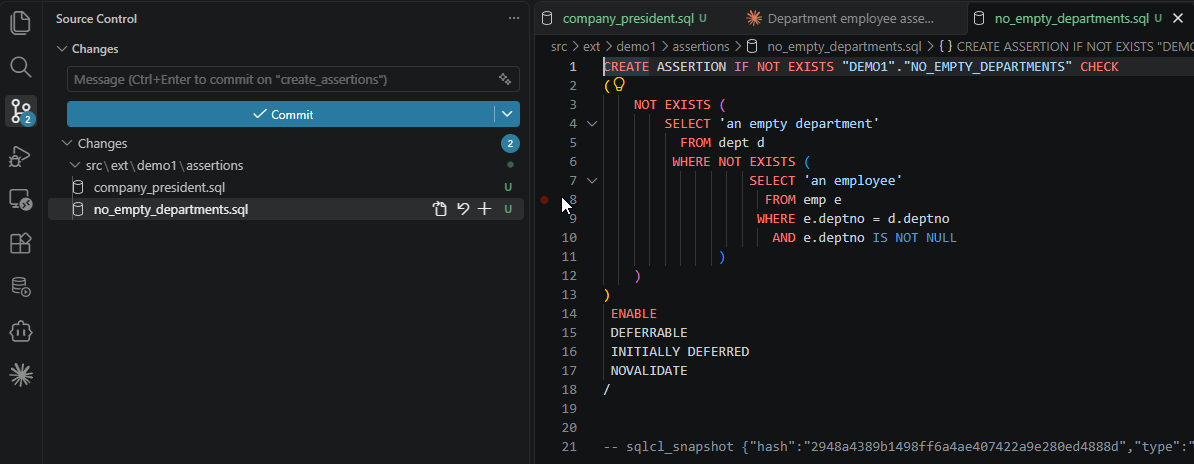Discard changes for no_empty_departments.sql

click(462, 209)
